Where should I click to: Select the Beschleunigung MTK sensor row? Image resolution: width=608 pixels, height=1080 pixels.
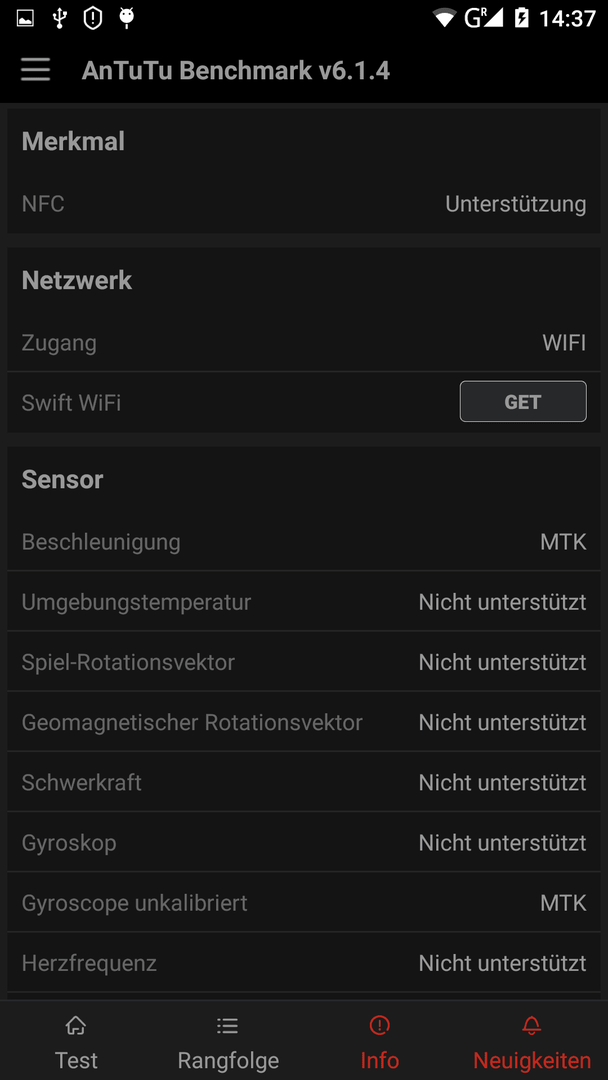coord(304,542)
